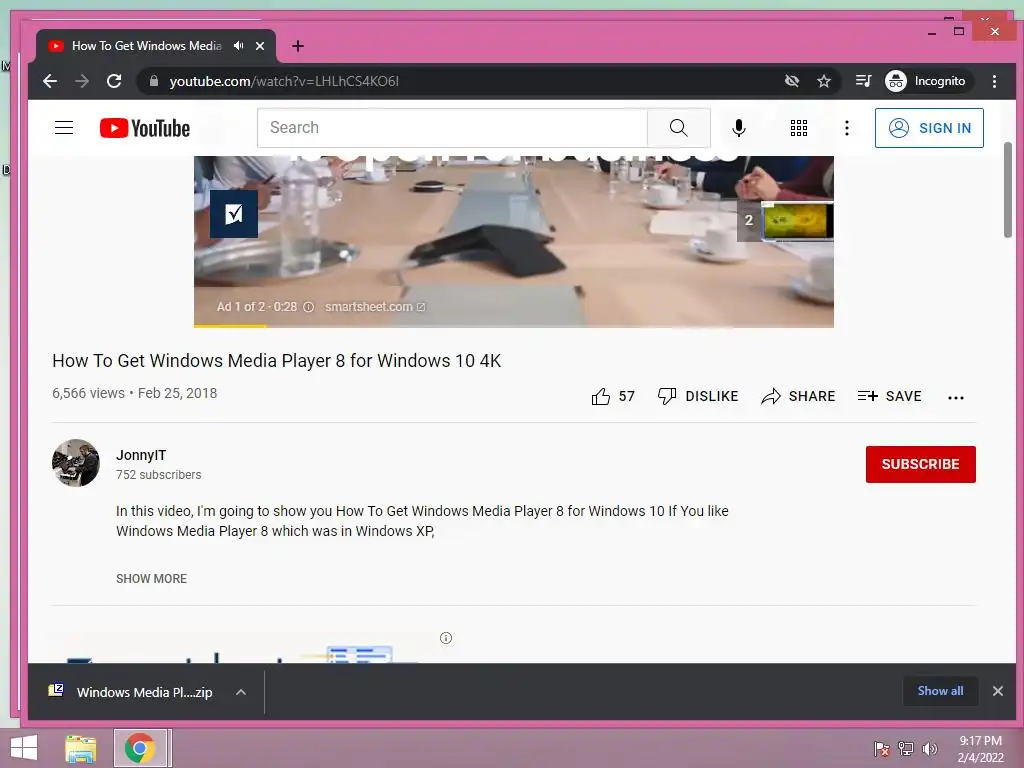The height and width of the screenshot is (768, 1024).
Task: Open the ad info circle icon
Action: click(x=308, y=307)
